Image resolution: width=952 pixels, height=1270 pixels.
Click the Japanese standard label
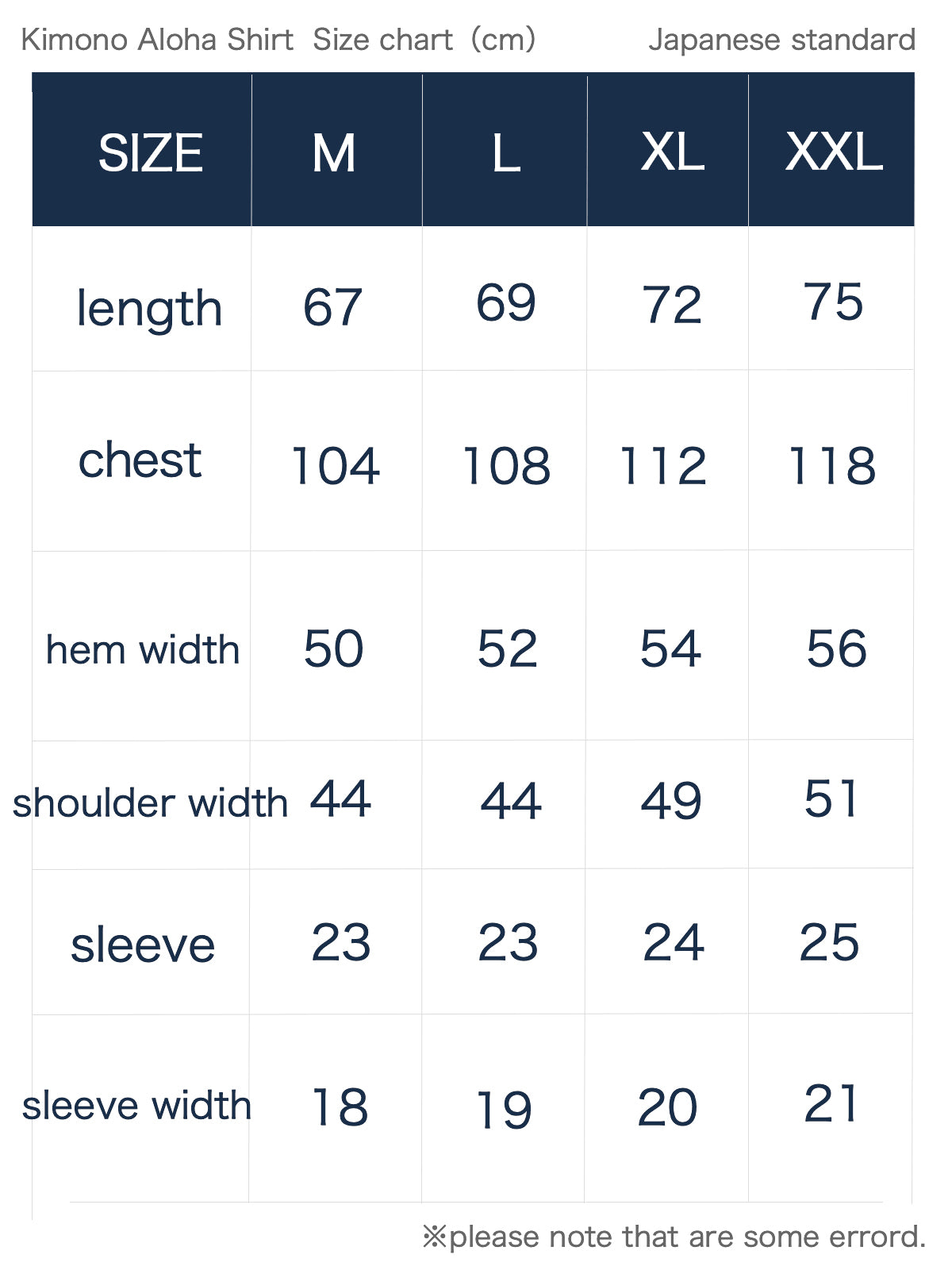point(782,40)
